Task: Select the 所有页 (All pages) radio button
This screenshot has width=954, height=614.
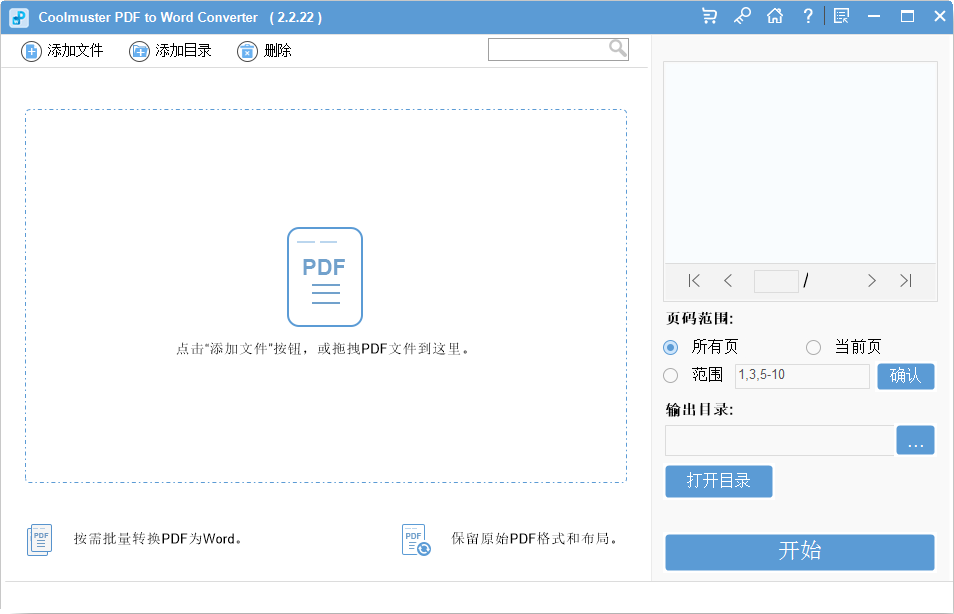Action: click(670, 347)
